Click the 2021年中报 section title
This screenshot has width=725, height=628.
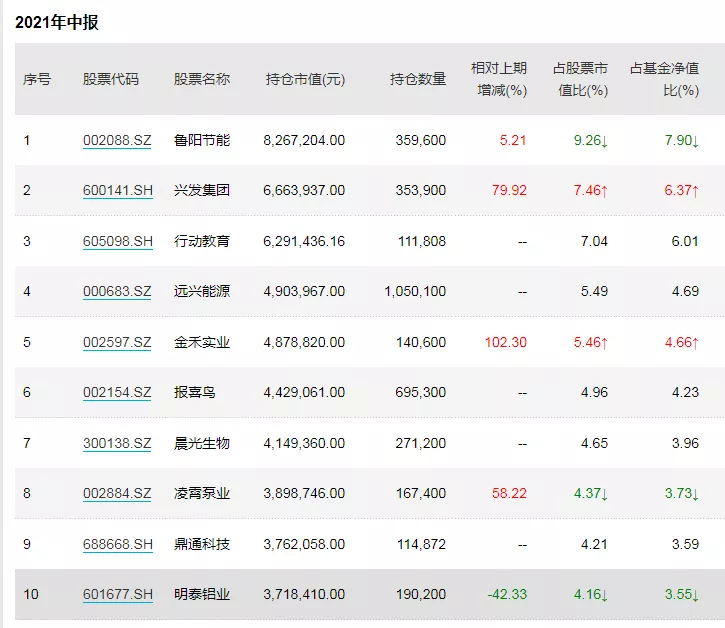click(x=57, y=22)
